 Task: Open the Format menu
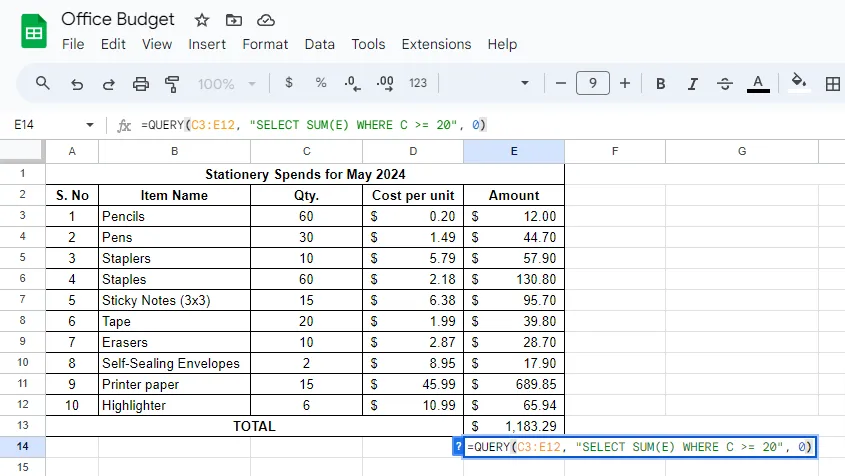point(265,44)
